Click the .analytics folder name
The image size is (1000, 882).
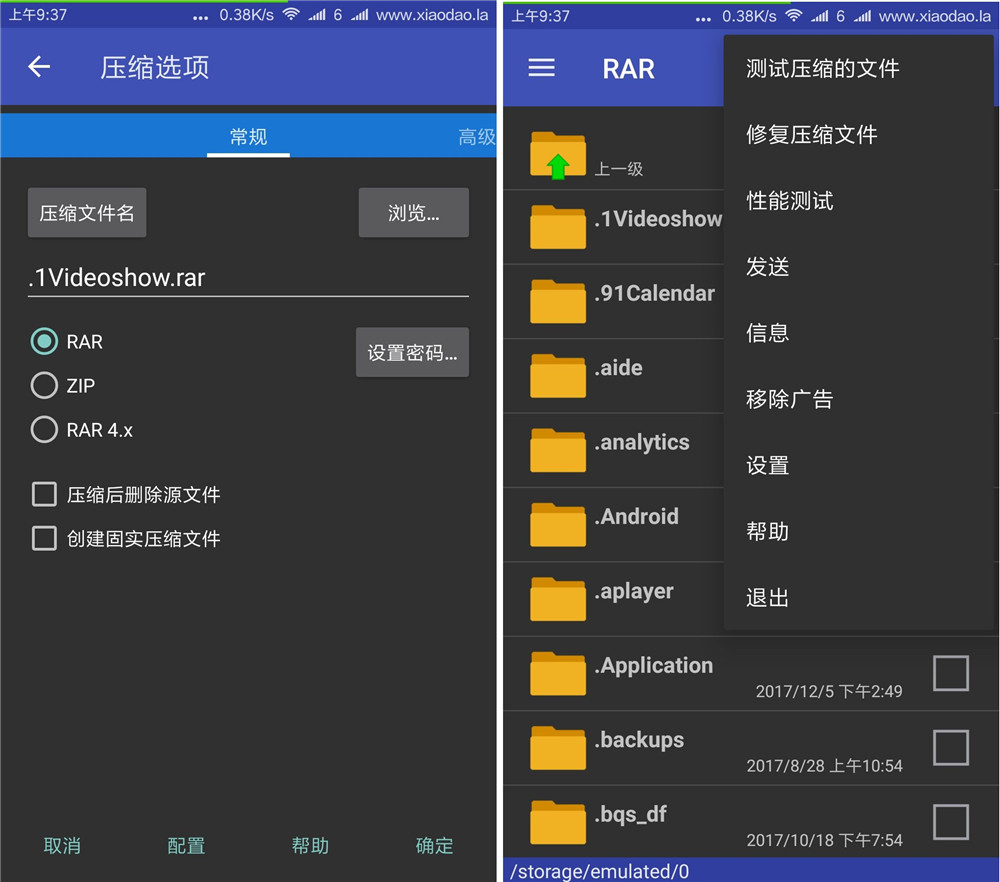click(x=642, y=443)
